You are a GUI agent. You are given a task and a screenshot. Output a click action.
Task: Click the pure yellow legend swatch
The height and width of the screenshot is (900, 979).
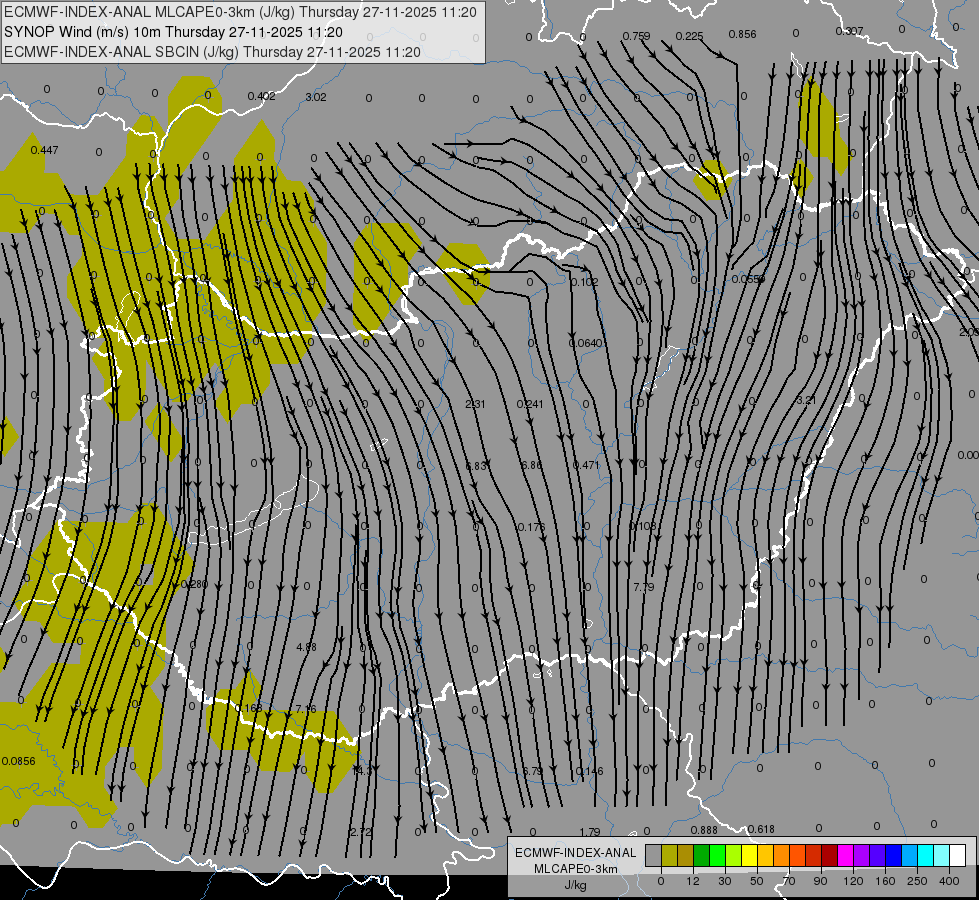(x=750, y=855)
